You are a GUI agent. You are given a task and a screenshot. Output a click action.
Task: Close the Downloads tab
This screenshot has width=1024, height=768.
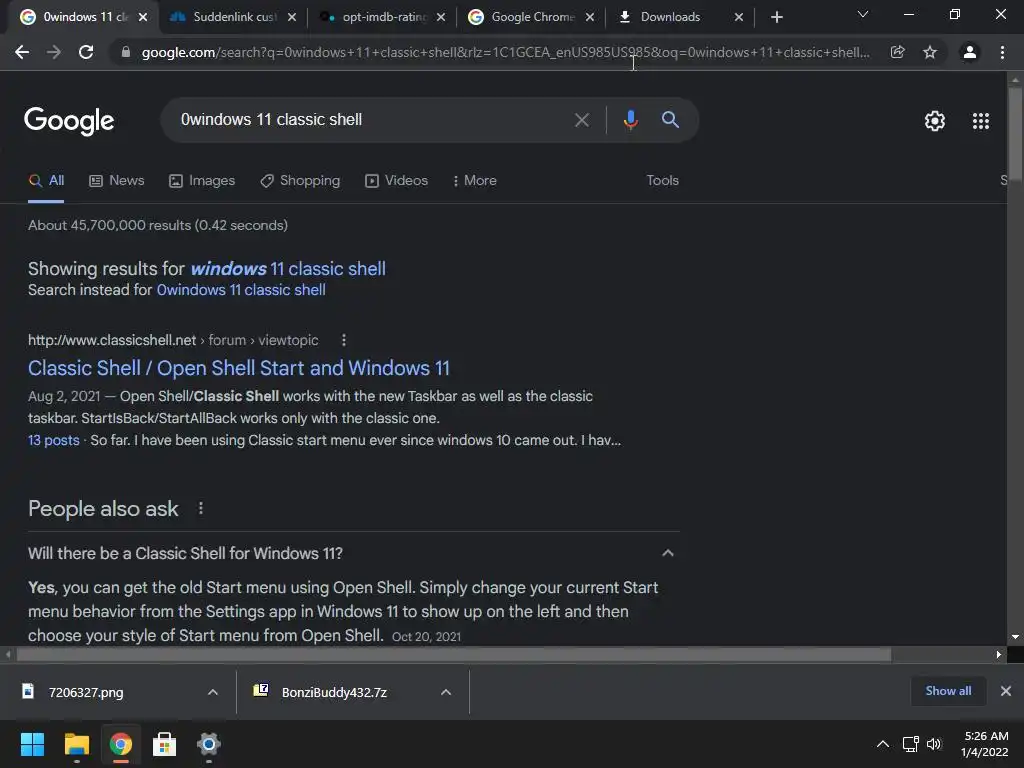[739, 17]
